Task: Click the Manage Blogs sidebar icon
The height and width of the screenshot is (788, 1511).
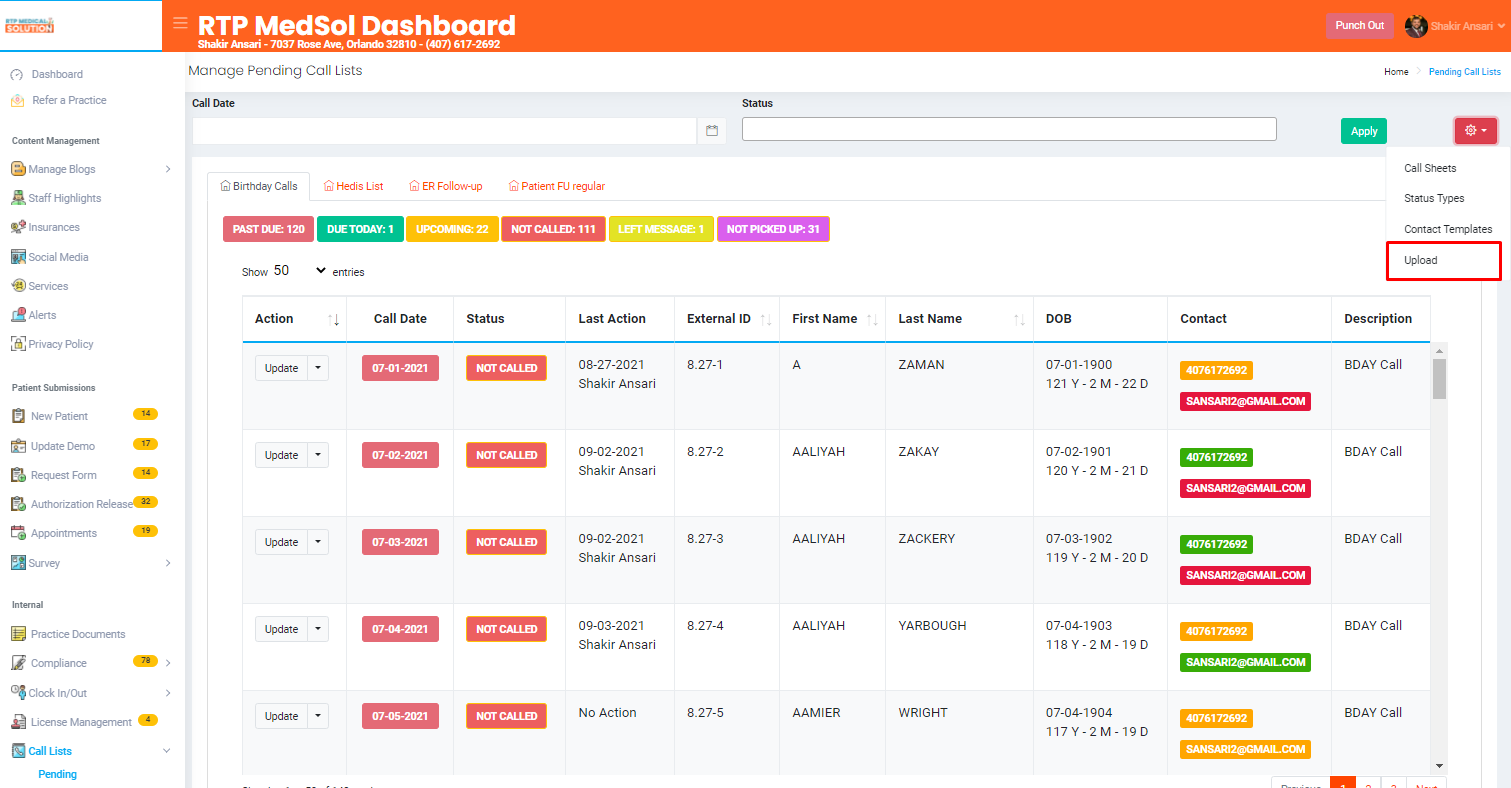Action: (x=18, y=169)
